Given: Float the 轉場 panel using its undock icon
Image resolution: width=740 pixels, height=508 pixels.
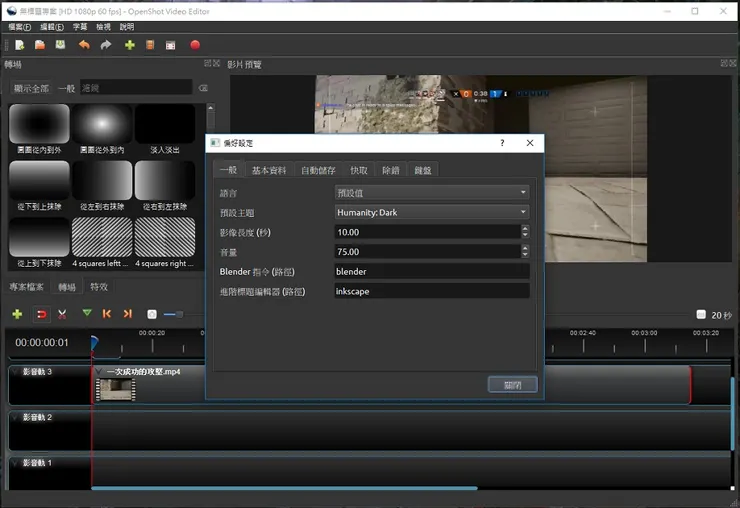Looking at the screenshot, I should (x=207, y=63).
